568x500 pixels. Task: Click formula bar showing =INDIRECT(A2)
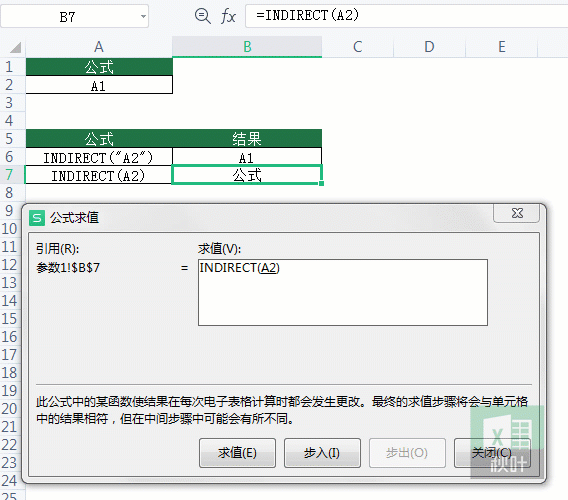(406, 16)
